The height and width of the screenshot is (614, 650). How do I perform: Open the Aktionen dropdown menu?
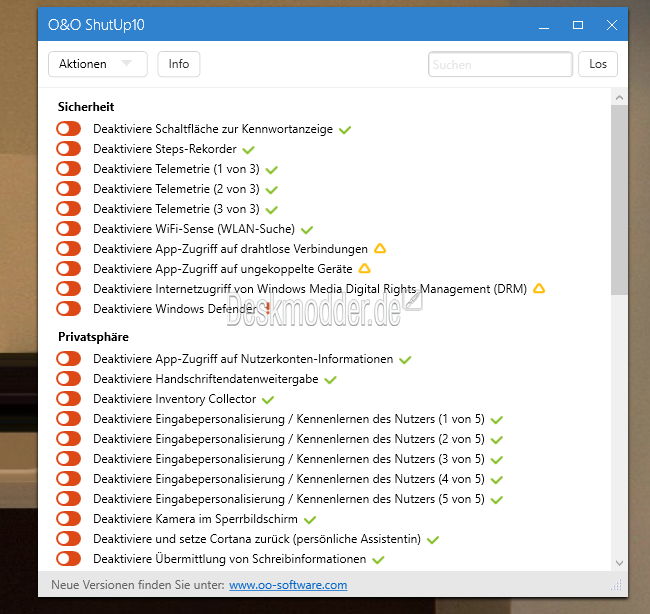point(98,64)
